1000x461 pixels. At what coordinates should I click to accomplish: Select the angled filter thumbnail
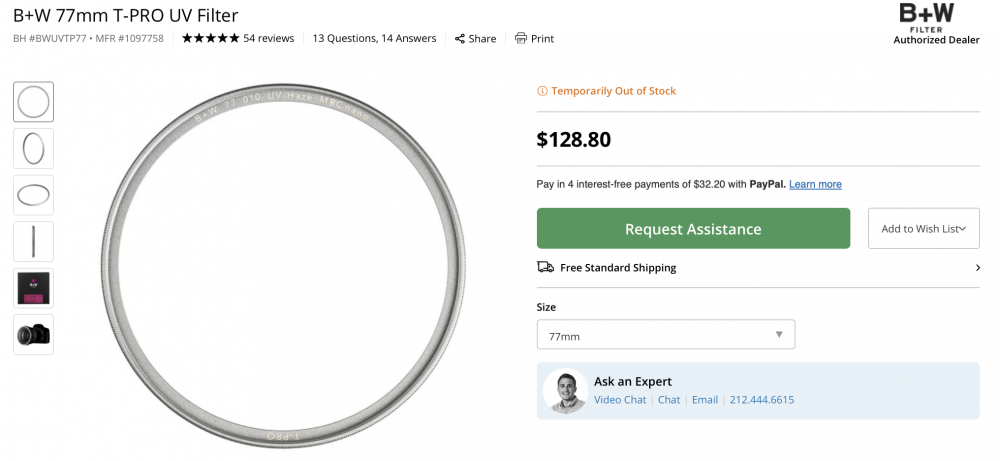tap(33, 149)
